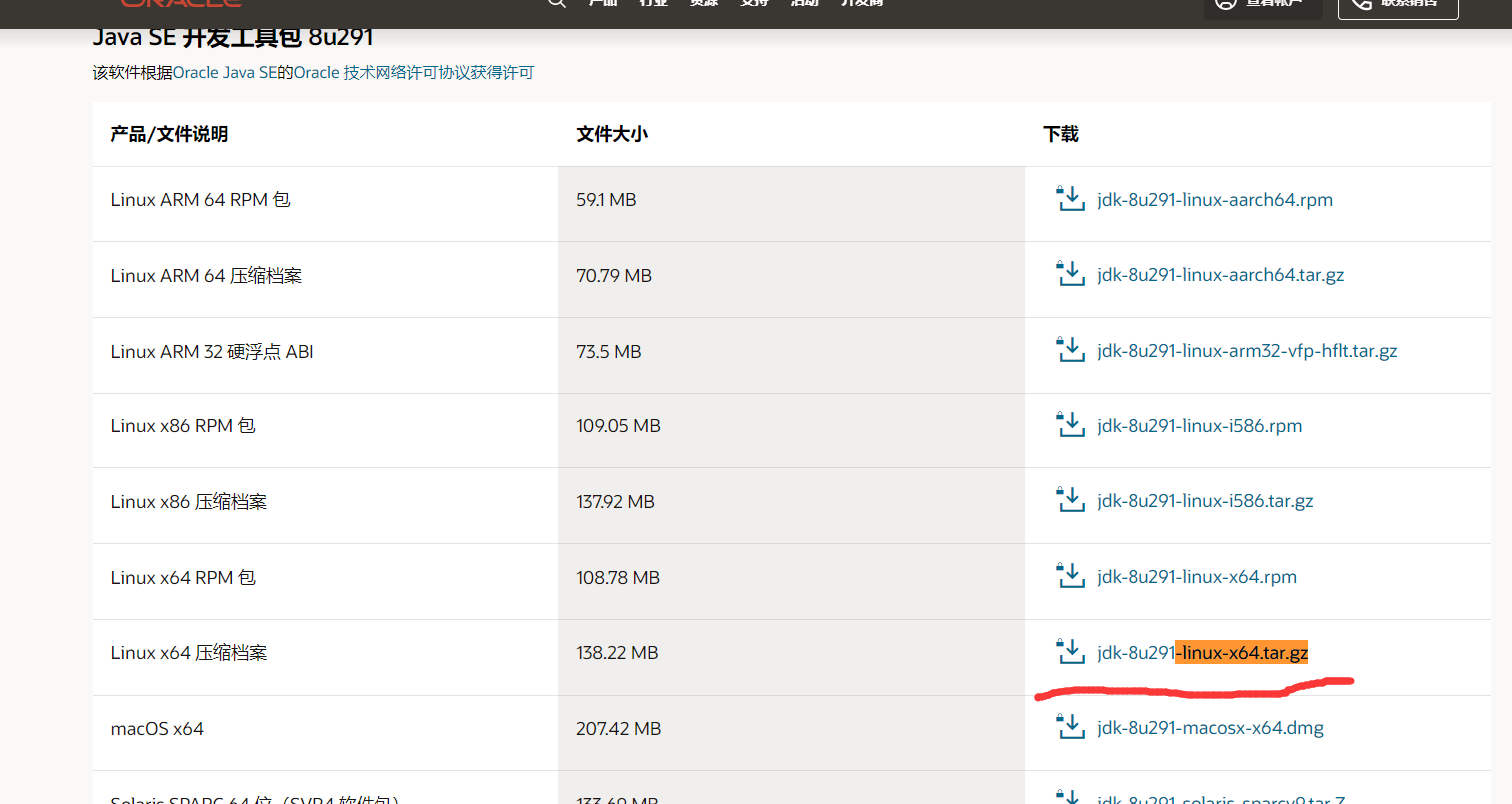Image resolution: width=1512 pixels, height=804 pixels.
Task: Click the account icon next to 查看帐户
Action: pos(1226,4)
